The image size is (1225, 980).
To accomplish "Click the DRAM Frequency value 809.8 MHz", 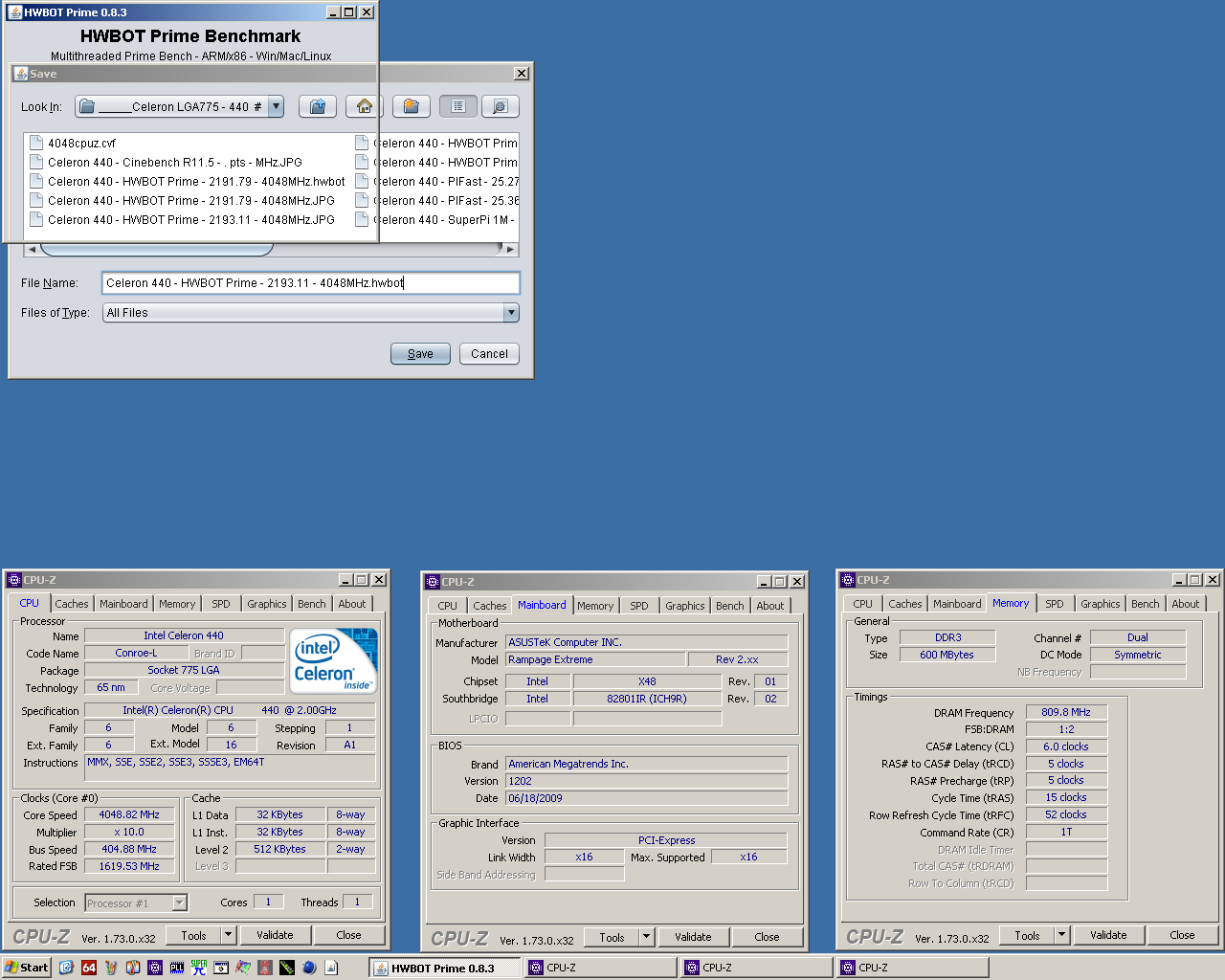I will [1066, 712].
